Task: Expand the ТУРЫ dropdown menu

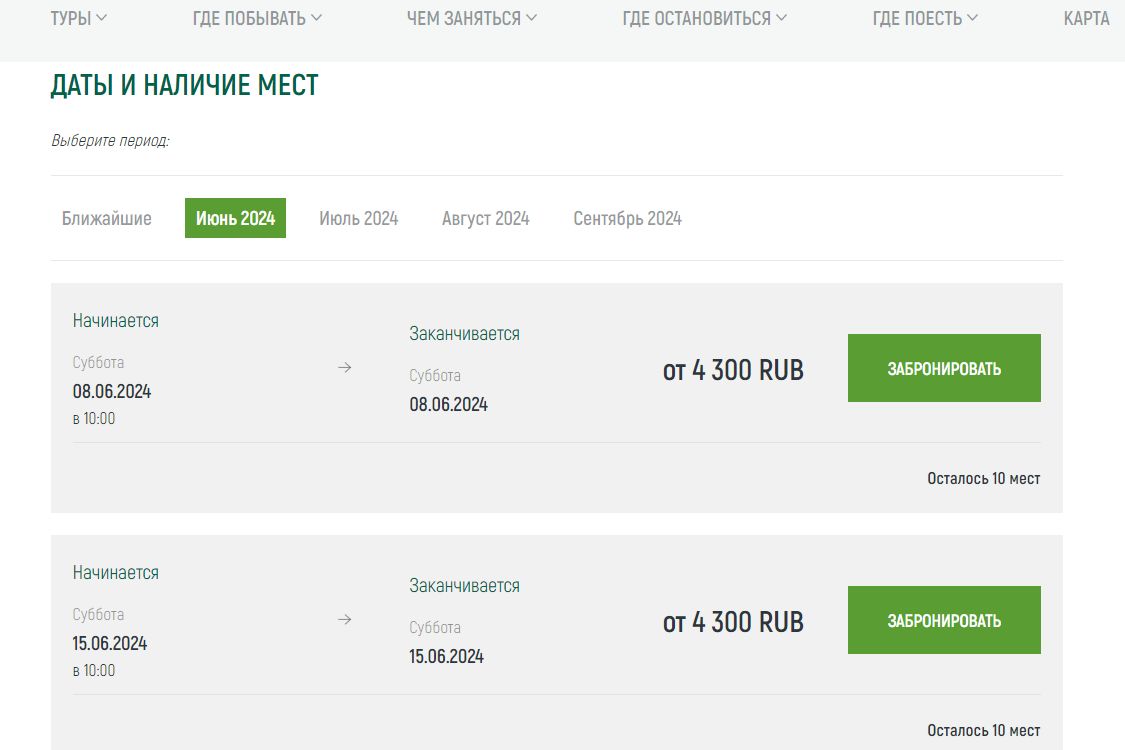Action: tap(79, 18)
